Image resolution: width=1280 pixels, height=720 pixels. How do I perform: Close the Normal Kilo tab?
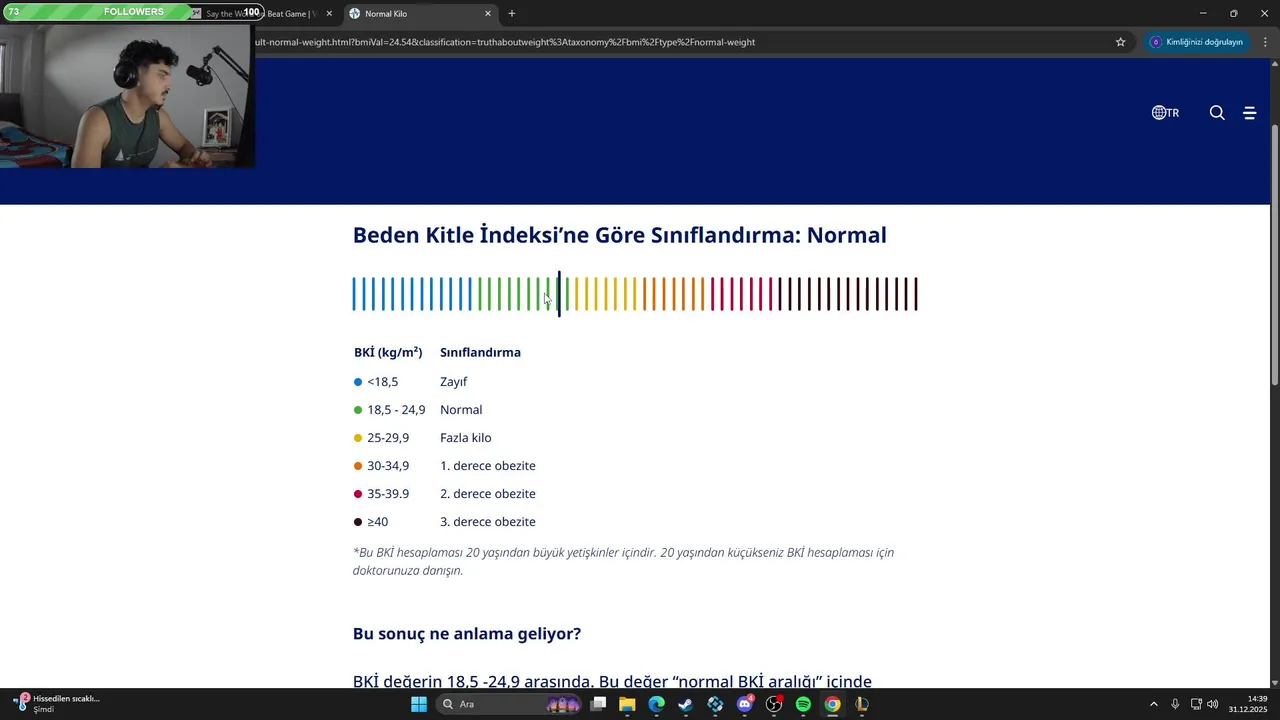point(488,14)
